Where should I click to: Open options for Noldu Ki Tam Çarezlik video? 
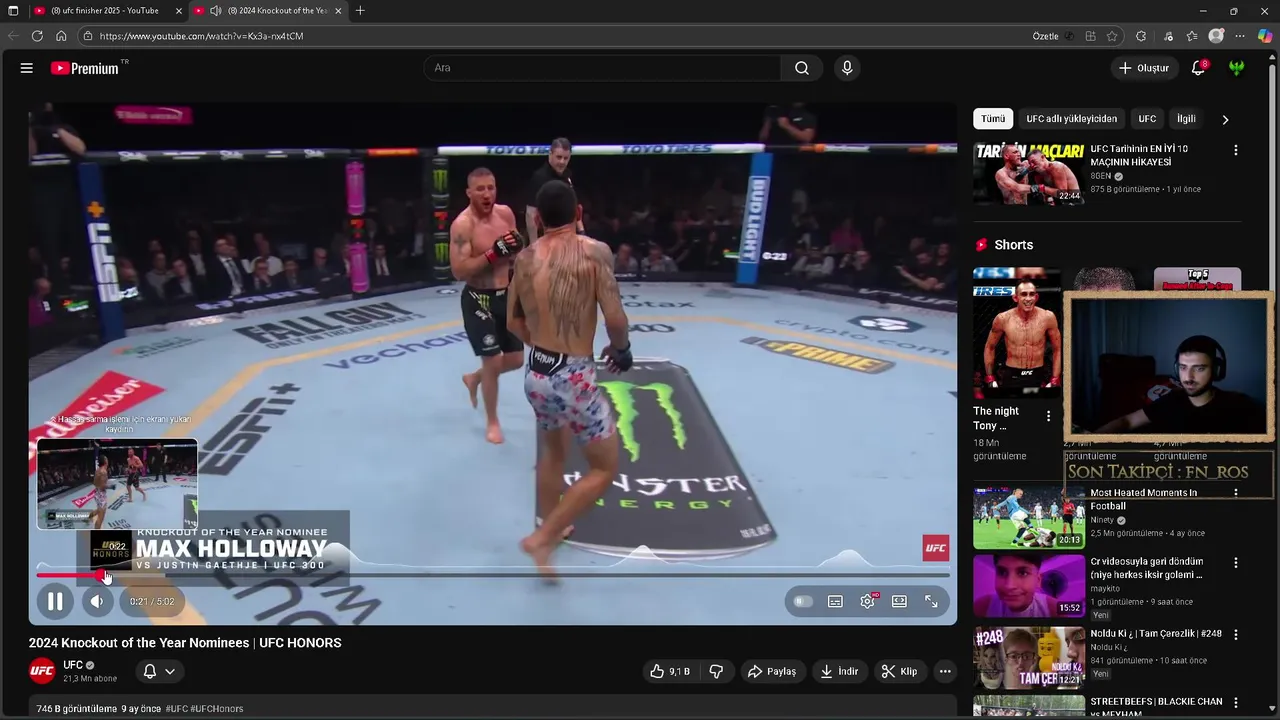point(1235,635)
